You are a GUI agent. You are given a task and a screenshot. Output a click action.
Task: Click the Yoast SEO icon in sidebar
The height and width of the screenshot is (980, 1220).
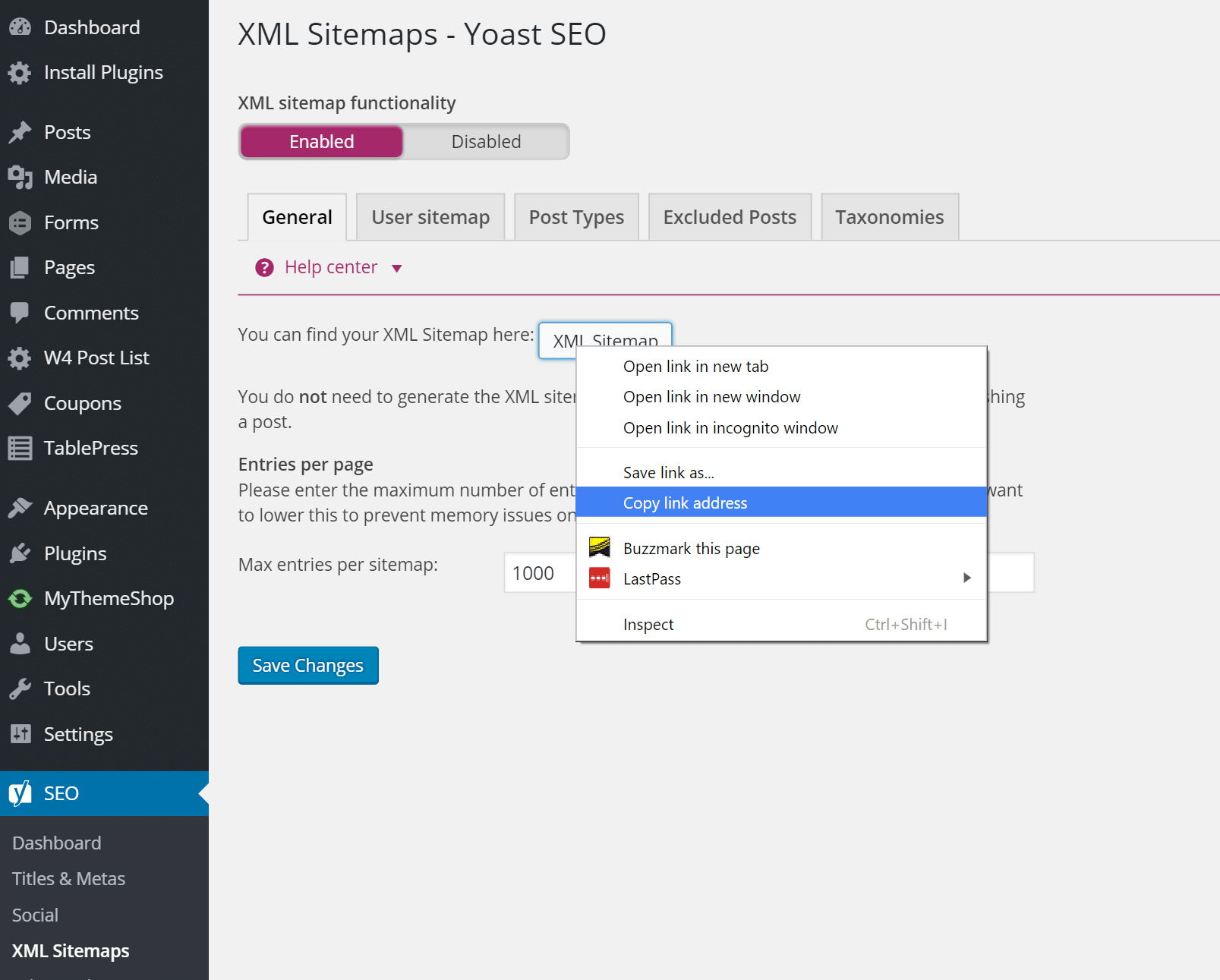pyautogui.click(x=20, y=793)
